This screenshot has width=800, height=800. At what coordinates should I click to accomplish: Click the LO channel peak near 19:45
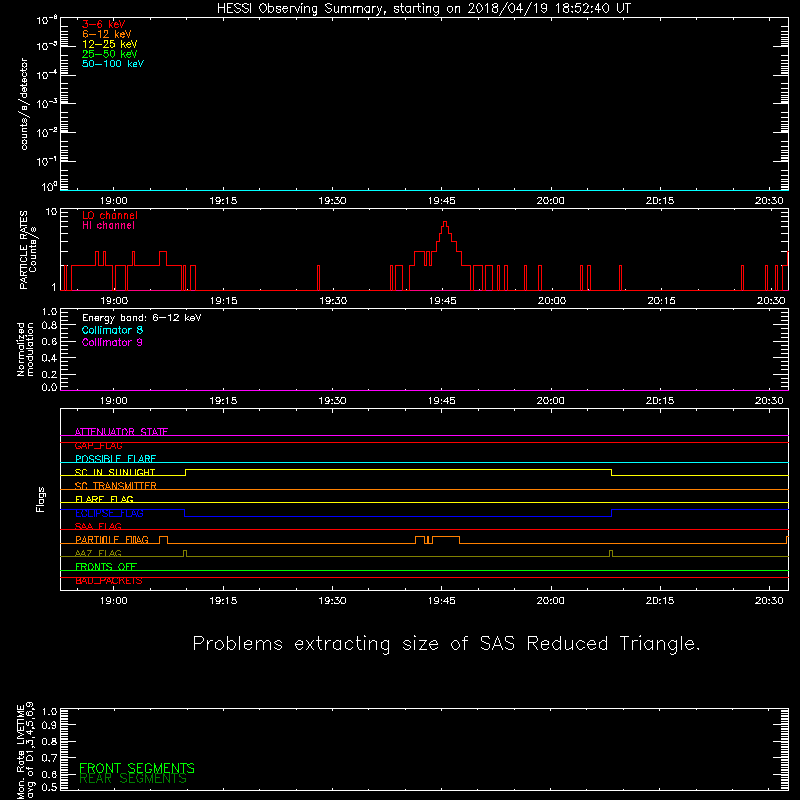pyautogui.click(x=445, y=223)
